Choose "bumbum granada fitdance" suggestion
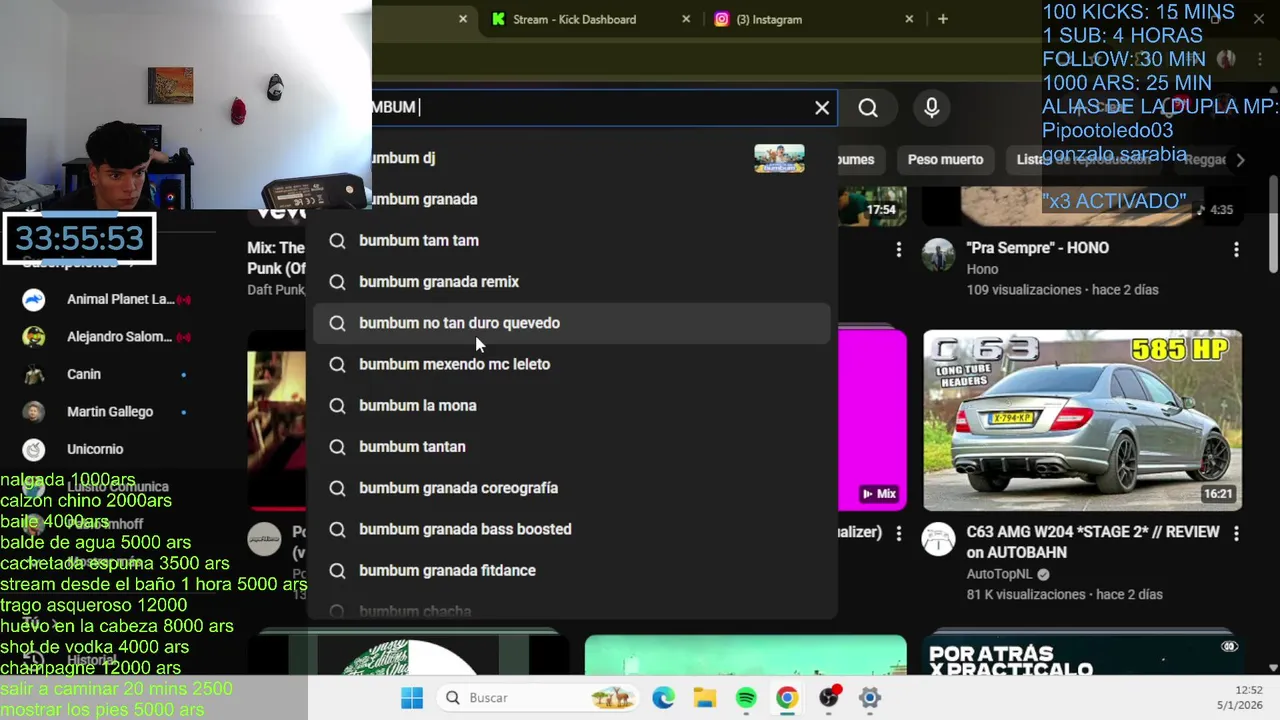This screenshot has height=720, width=1280. click(572, 570)
